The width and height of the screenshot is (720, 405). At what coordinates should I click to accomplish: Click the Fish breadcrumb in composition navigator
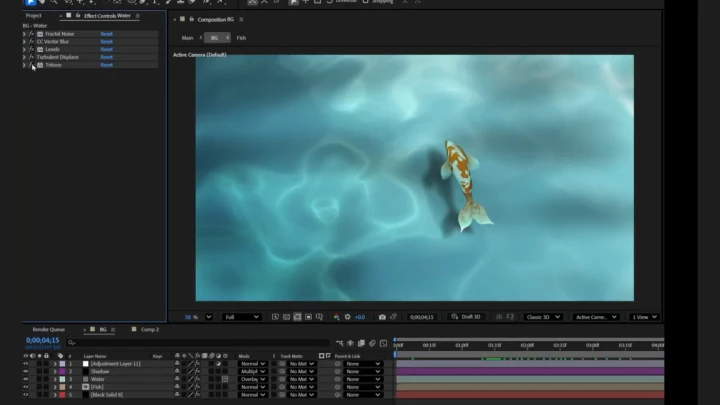pyautogui.click(x=241, y=38)
